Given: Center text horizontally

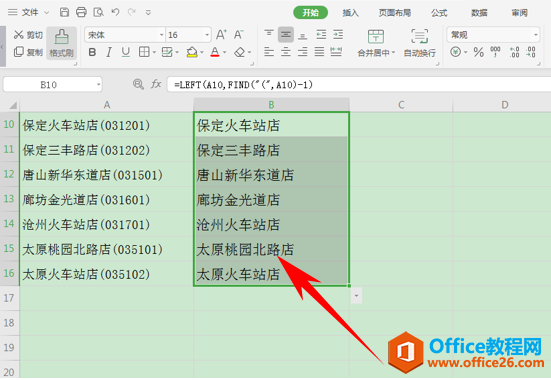Looking at the screenshot, I should coord(286,52).
